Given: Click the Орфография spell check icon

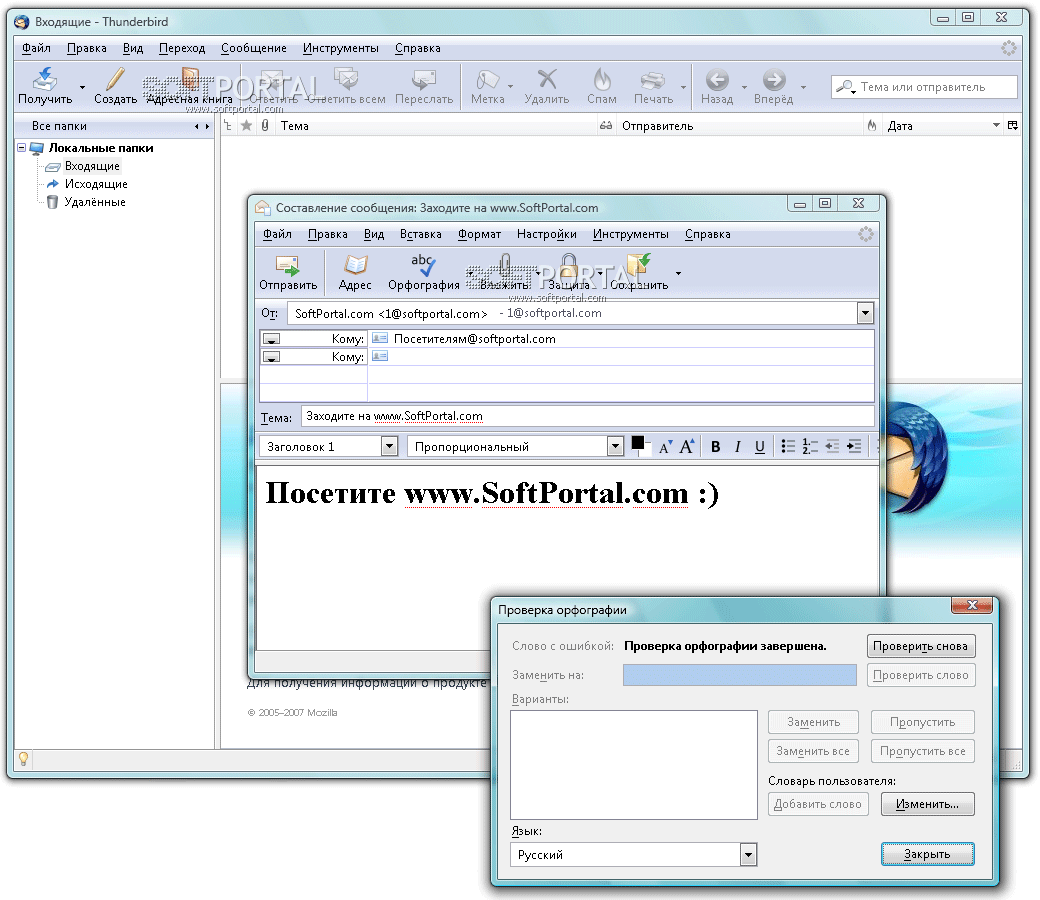Looking at the screenshot, I should 422,265.
